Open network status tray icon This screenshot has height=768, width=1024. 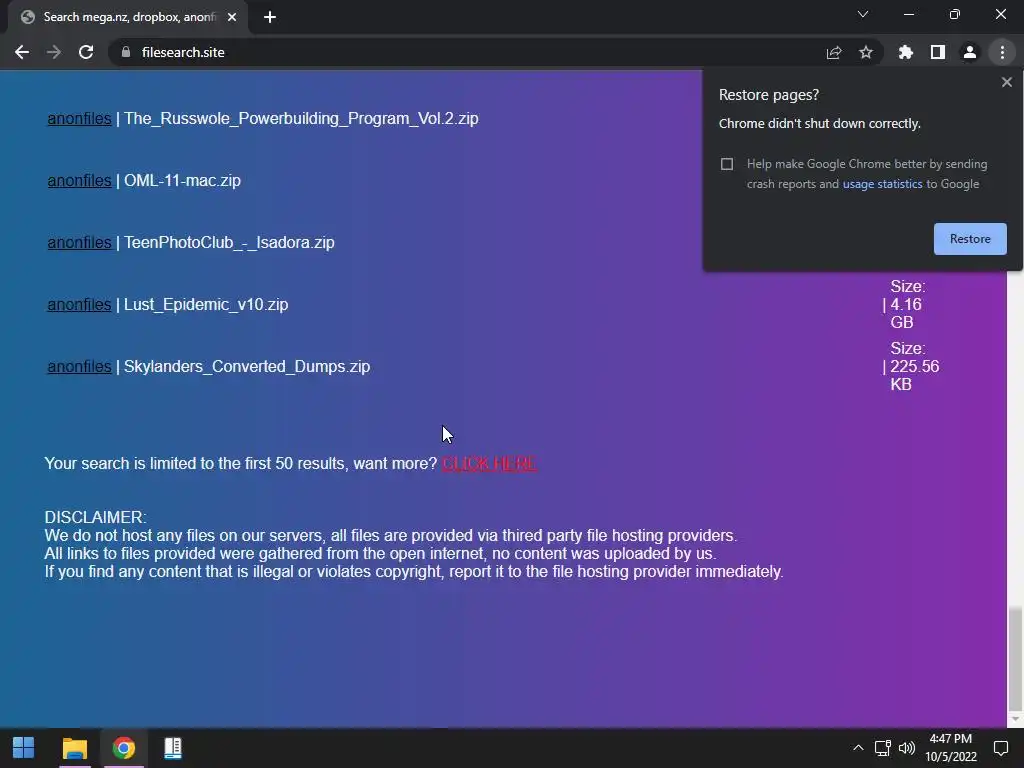click(x=882, y=748)
